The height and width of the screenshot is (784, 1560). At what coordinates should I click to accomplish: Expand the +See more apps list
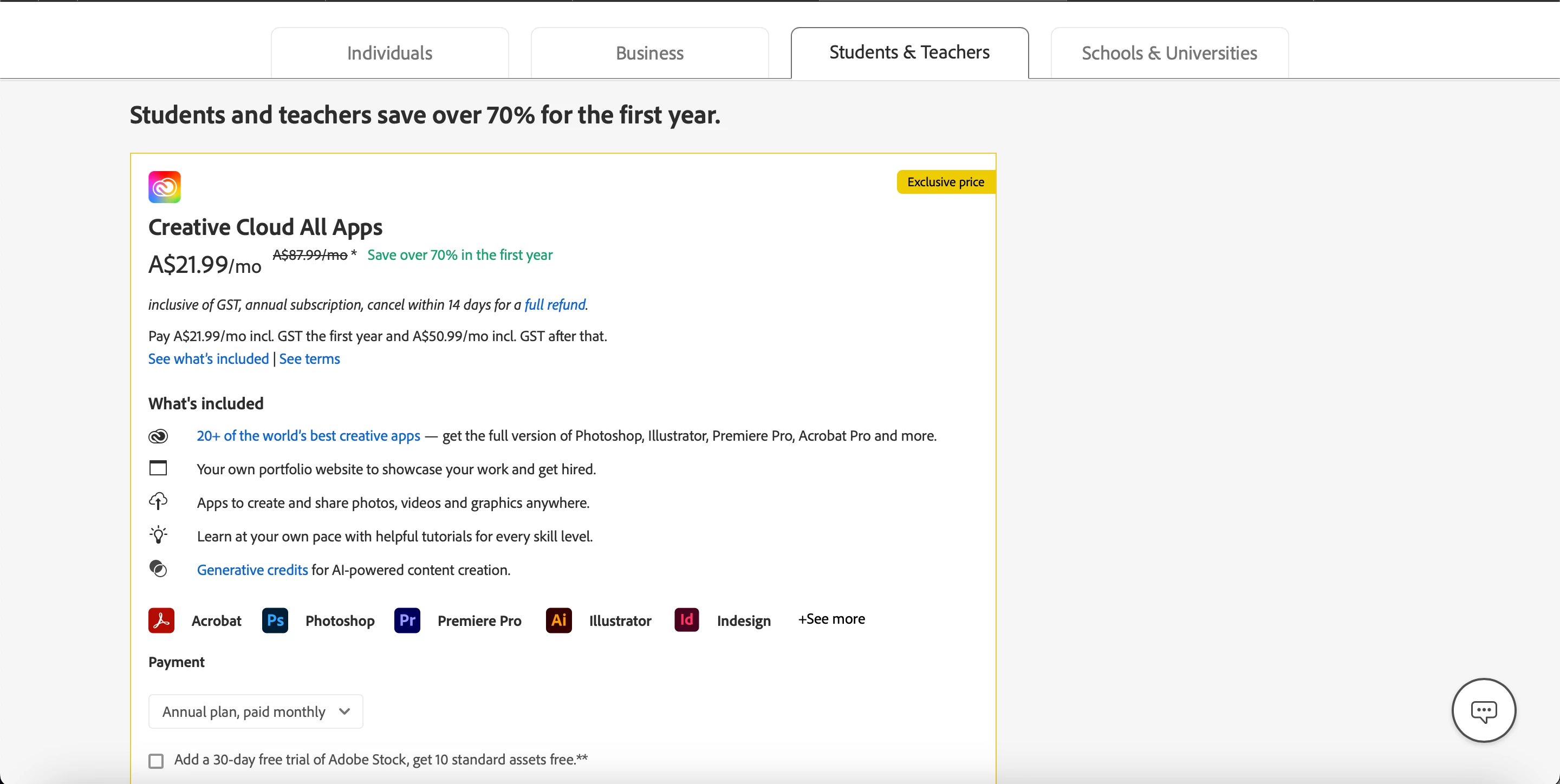831,619
